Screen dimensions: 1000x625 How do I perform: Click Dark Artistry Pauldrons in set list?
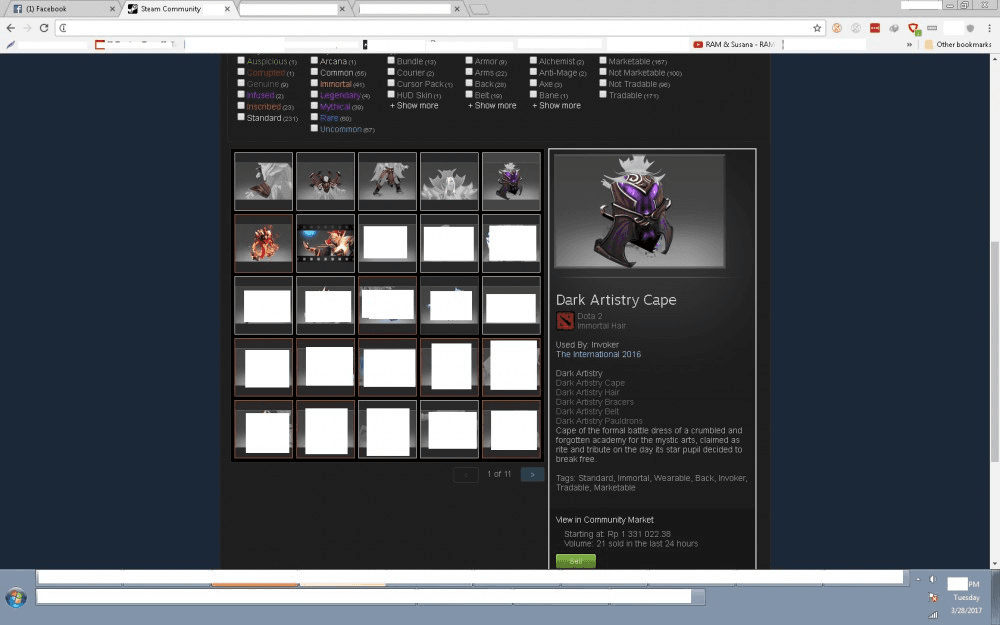point(599,422)
